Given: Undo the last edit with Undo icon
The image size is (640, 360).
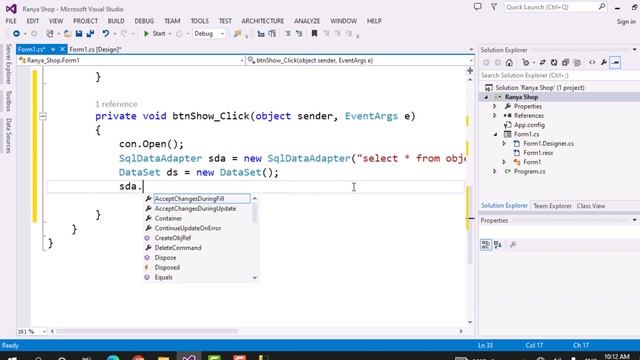Looking at the screenshot, I should click(x=106, y=34).
